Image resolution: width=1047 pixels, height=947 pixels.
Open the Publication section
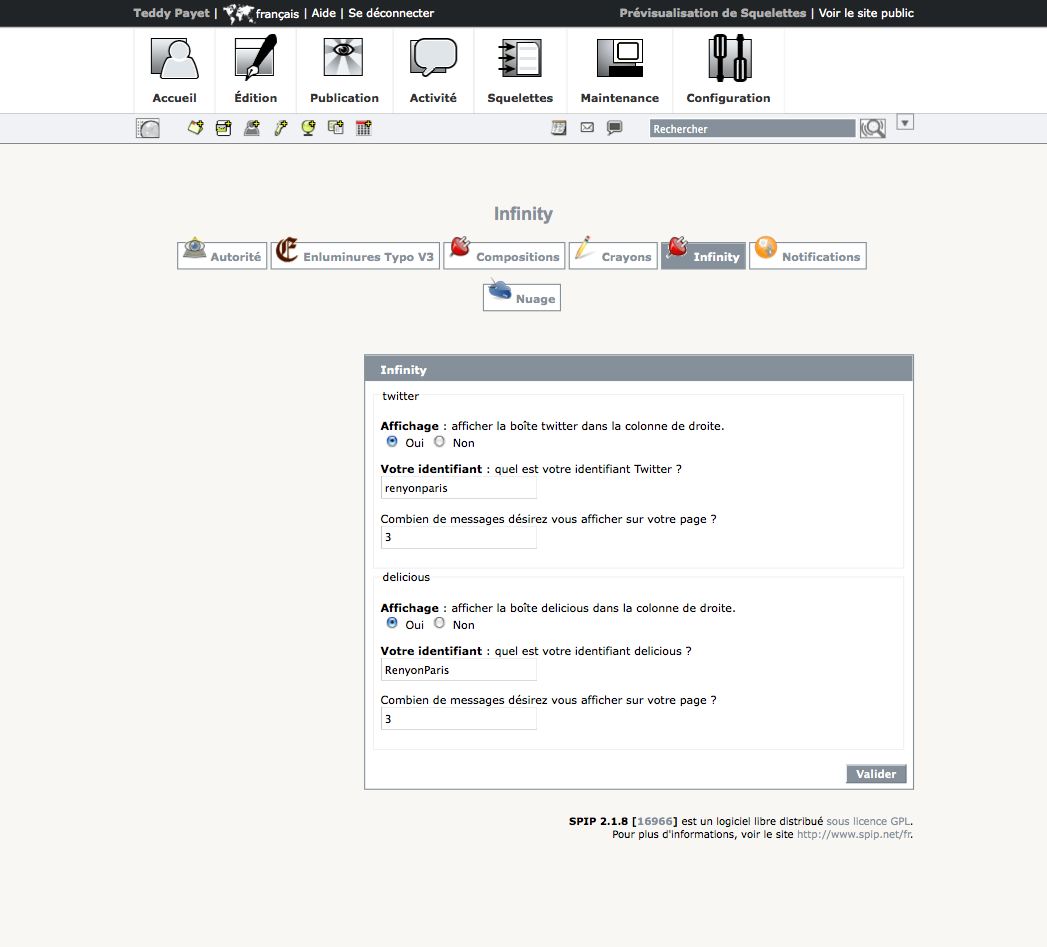[344, 71]
